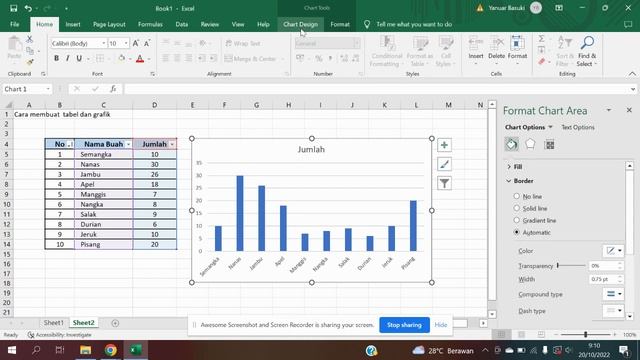Click Tell me what you want to do

414,24
